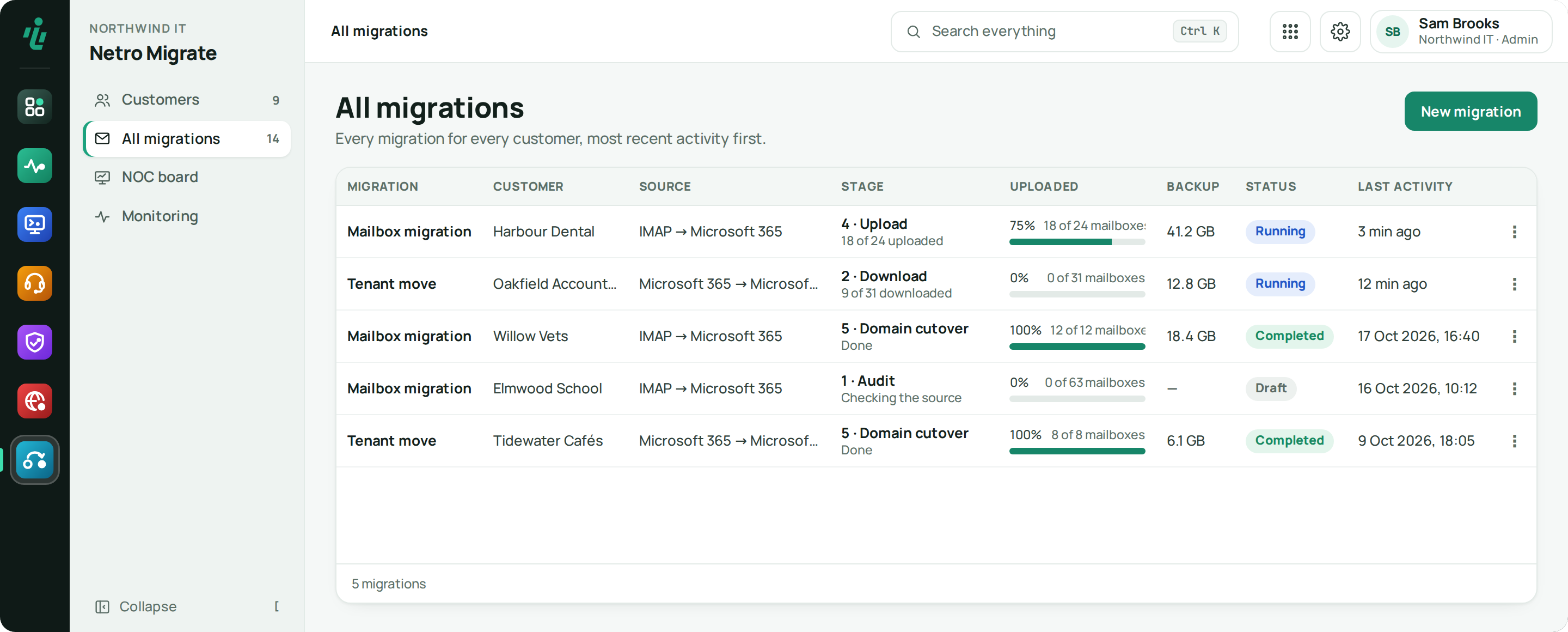Open row menu for Elmwood School migration
1568x632 pixels.
(1514, 389)
